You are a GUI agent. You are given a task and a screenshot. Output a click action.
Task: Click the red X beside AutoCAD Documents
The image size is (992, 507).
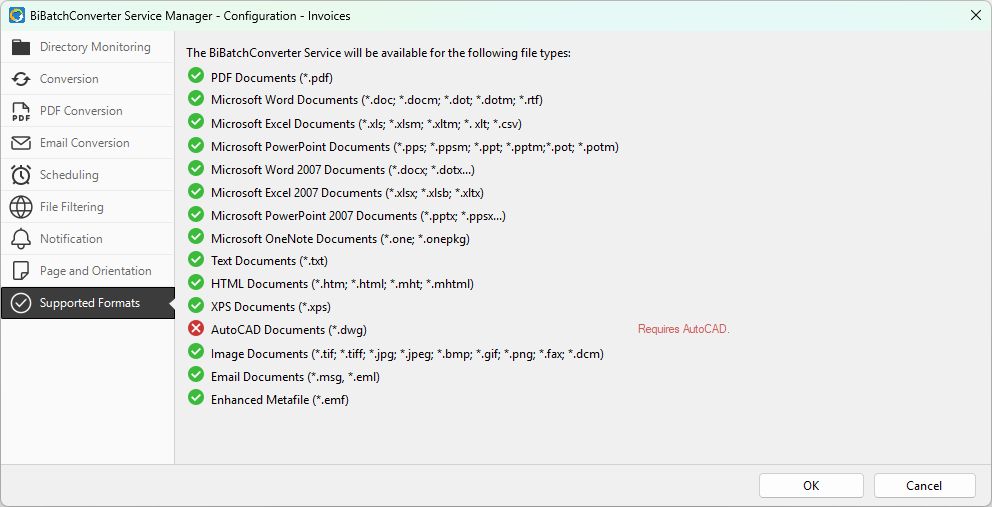tap(196, 329)
